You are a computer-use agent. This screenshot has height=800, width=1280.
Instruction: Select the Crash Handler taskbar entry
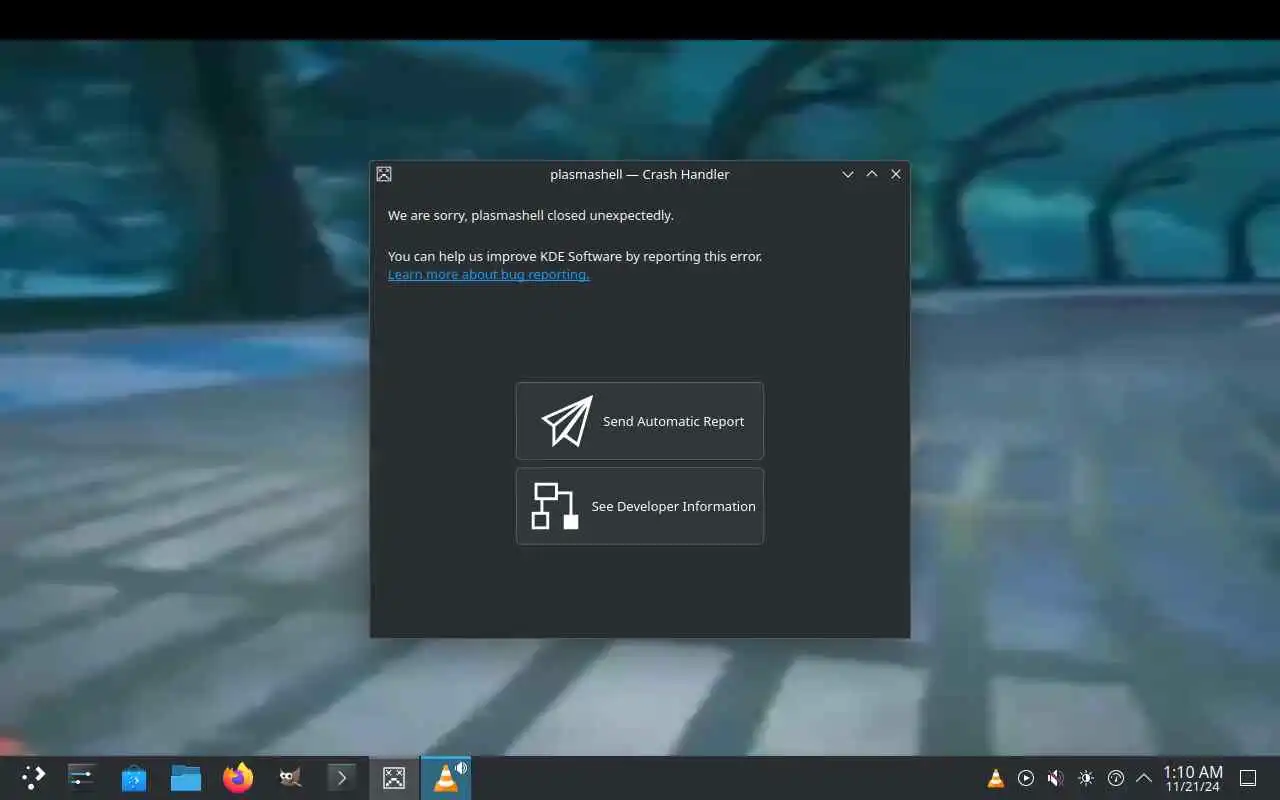point(394,778)
